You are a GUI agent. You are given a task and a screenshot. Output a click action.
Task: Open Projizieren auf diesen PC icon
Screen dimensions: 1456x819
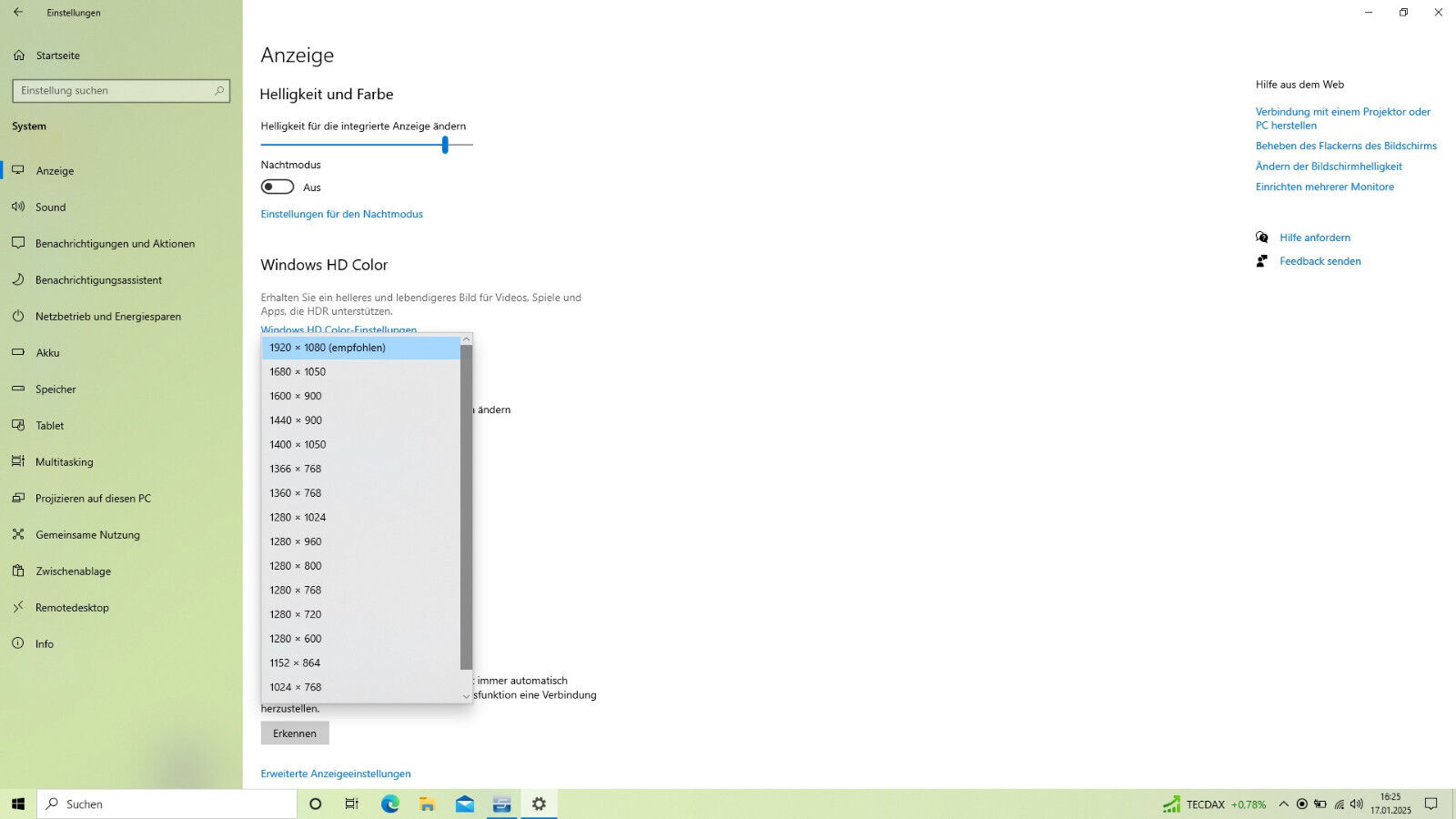click(x=18, y=498)
